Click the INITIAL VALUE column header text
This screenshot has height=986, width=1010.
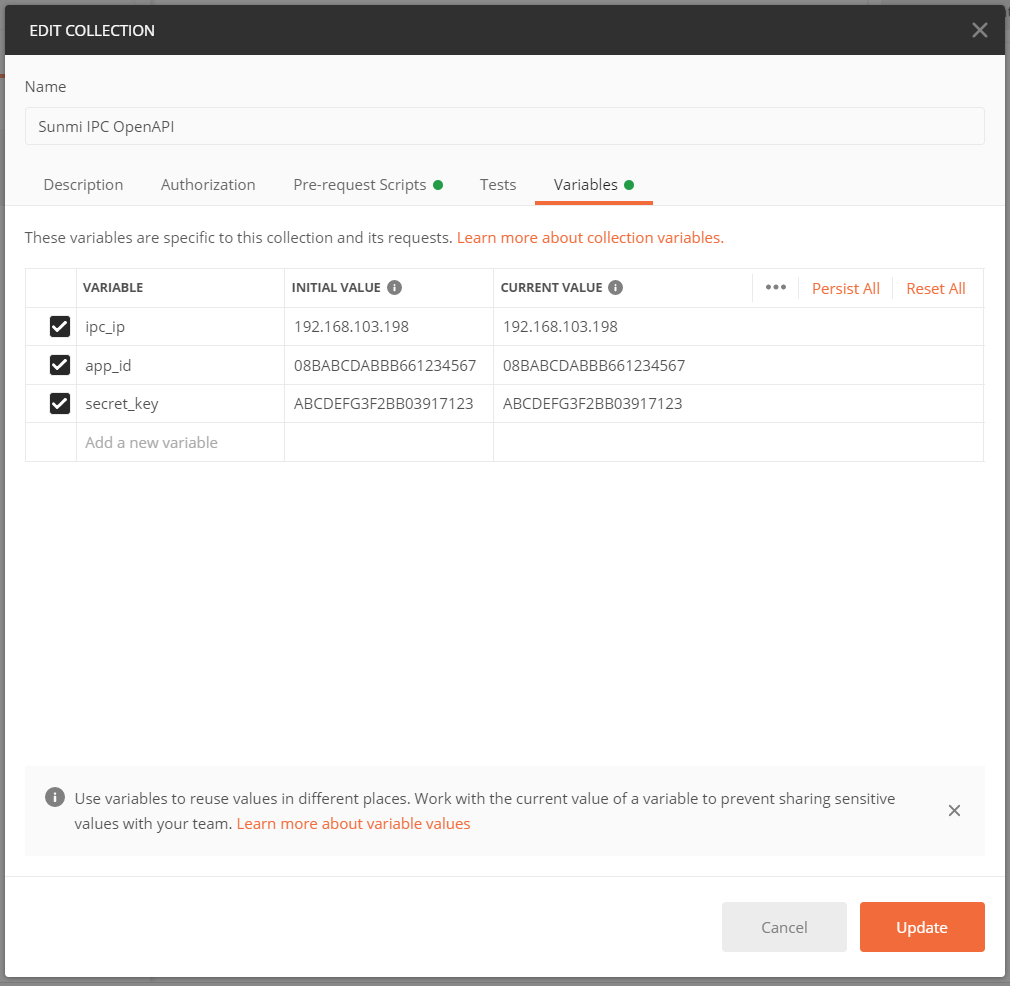click(336, 288)
